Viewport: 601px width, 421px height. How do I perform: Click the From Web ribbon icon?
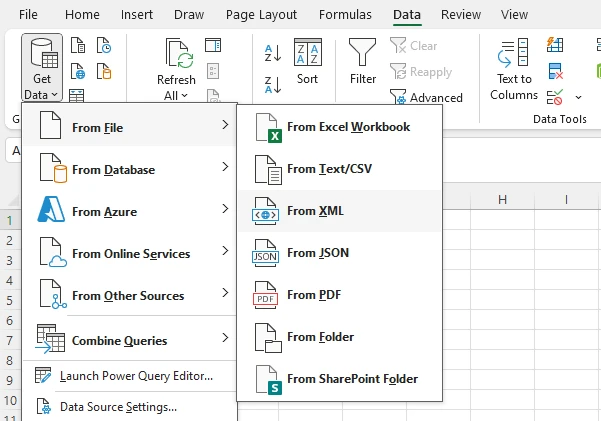pyautogui.click(x=78, y=71)
